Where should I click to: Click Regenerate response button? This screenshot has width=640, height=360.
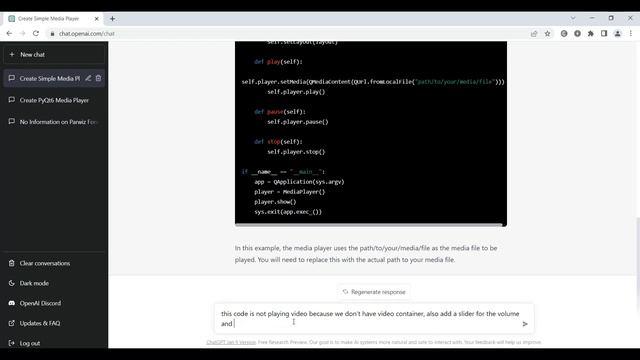[x=374, y=292]
